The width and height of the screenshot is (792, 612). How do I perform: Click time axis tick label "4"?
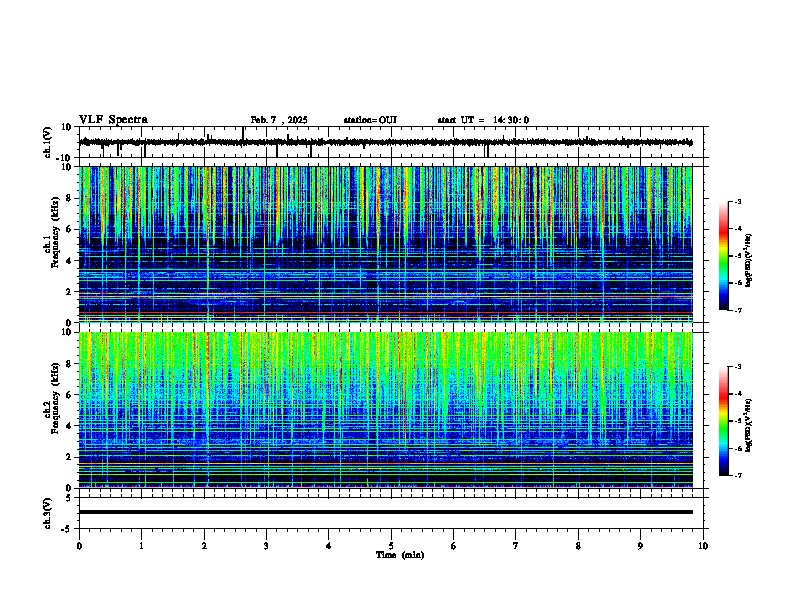(329, 546)
